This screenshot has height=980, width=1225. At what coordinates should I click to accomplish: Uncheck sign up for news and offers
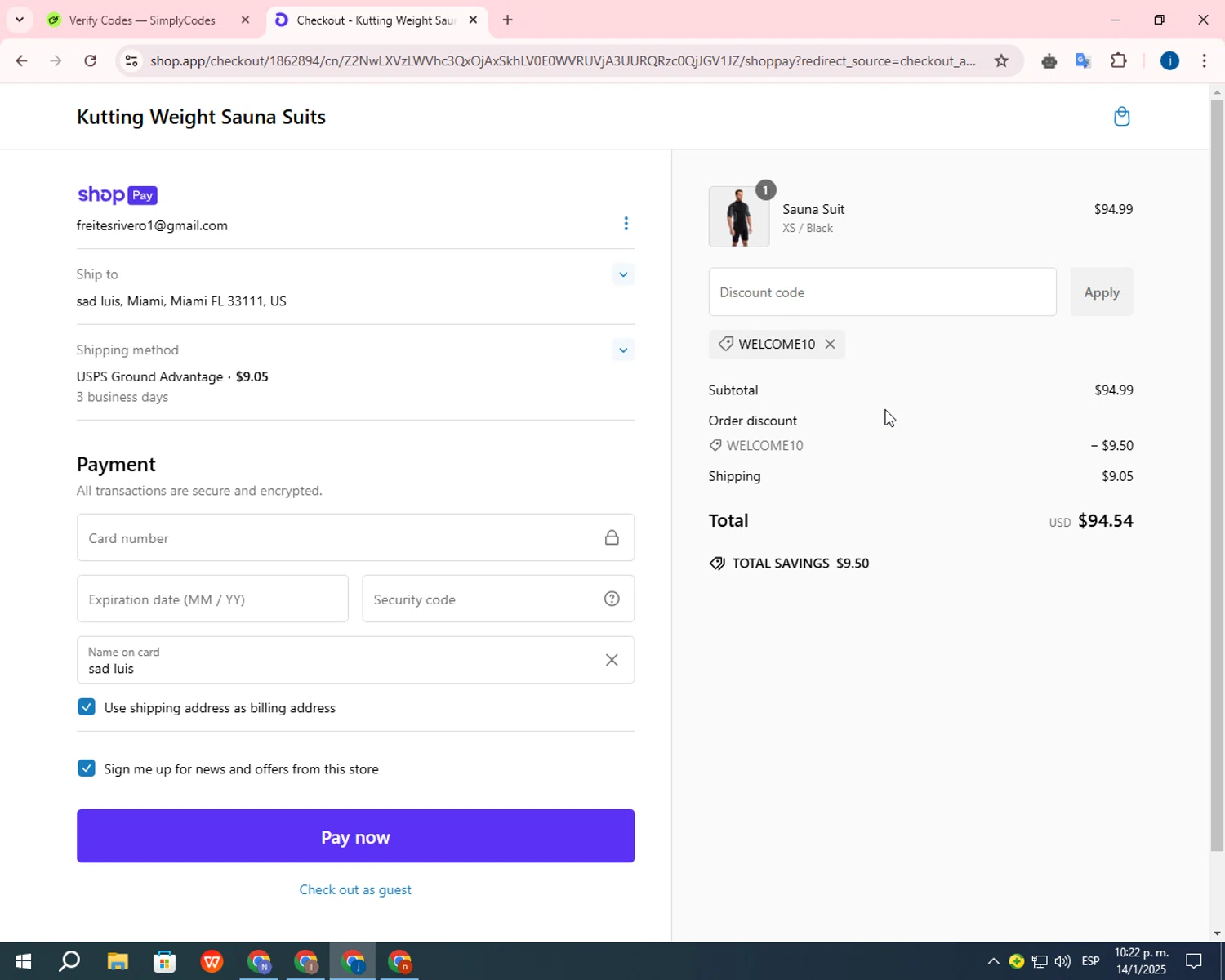[x=87, y=768]
